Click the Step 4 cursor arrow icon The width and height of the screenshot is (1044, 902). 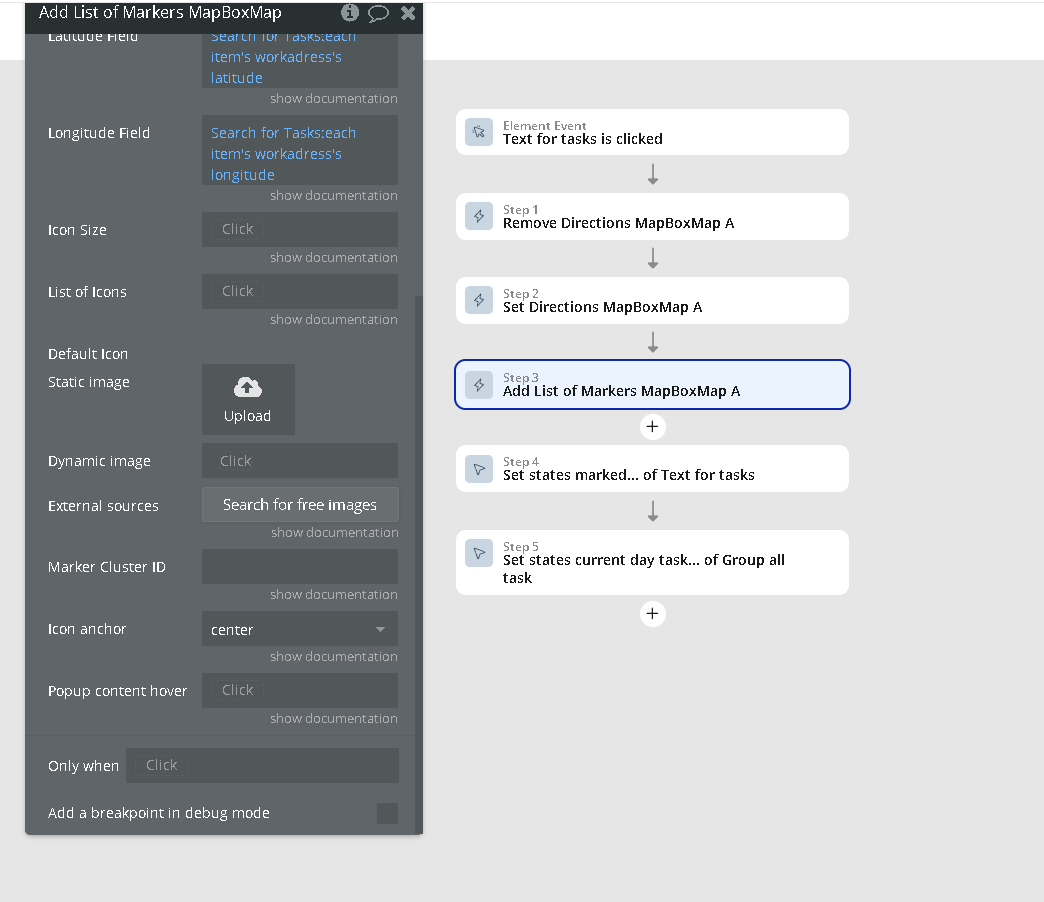479,468
